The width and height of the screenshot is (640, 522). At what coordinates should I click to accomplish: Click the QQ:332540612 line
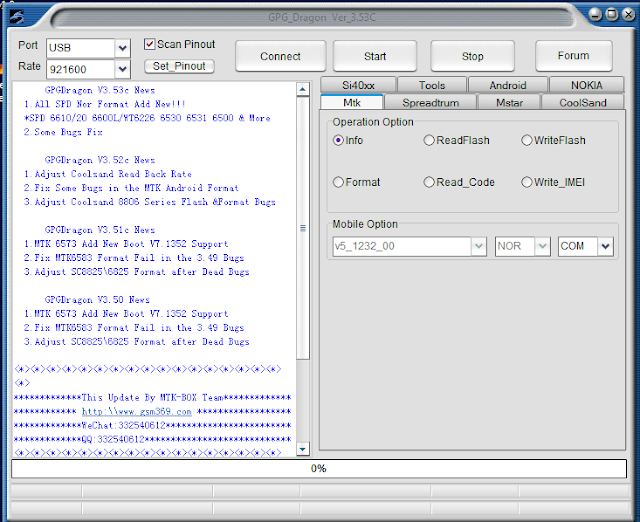coord(152,440)
